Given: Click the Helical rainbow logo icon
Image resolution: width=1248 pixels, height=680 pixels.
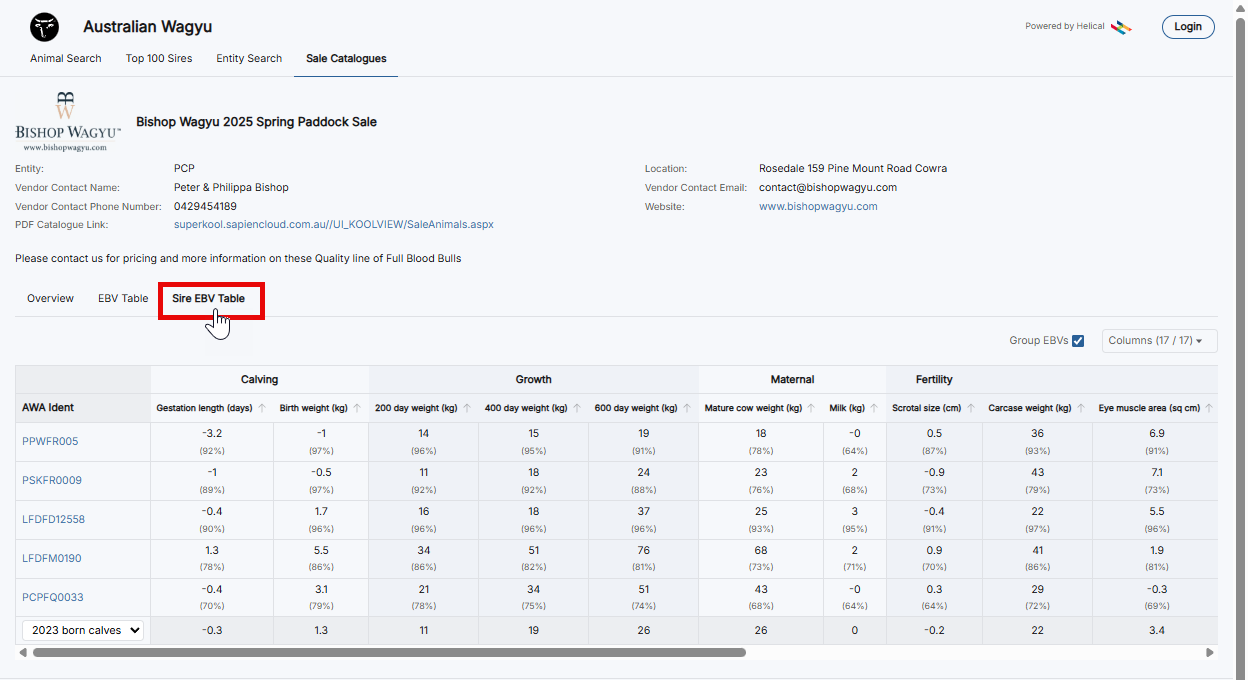Looking at the screenshot, I should click(1121, 27).
